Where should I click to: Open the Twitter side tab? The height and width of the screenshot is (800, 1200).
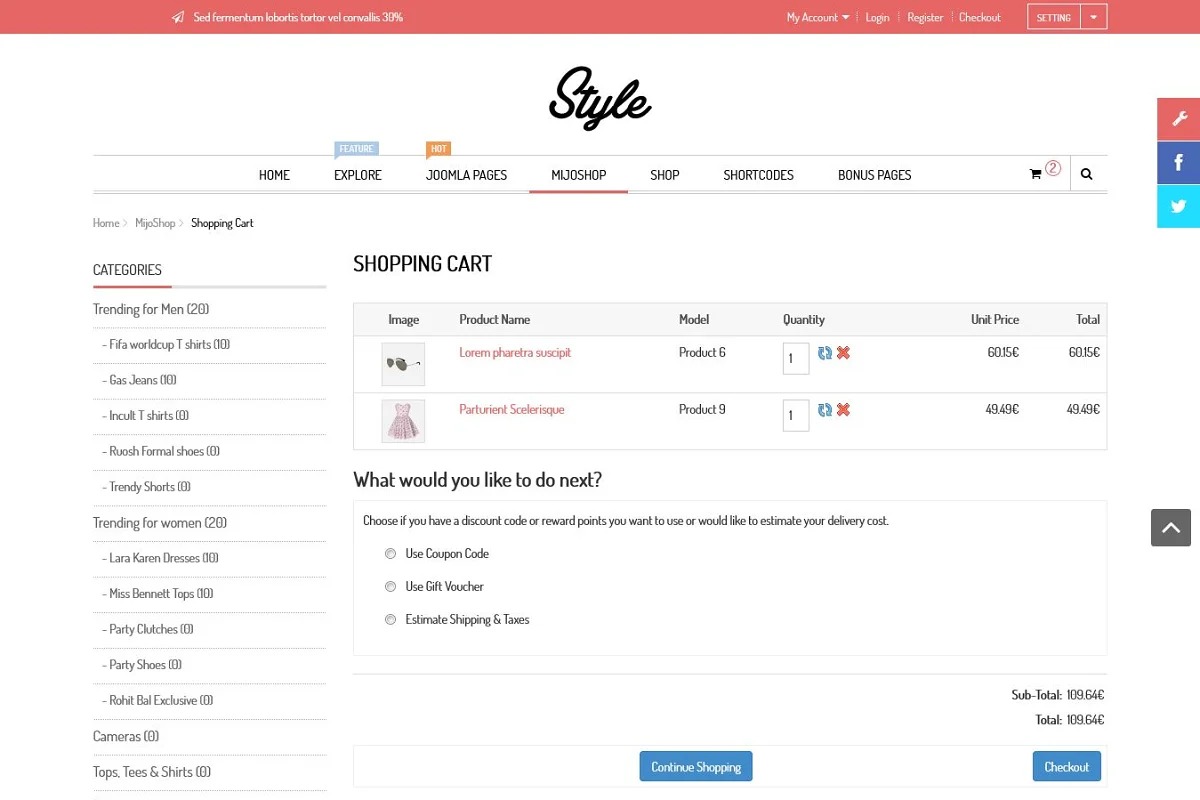[x=1179, y=207]
